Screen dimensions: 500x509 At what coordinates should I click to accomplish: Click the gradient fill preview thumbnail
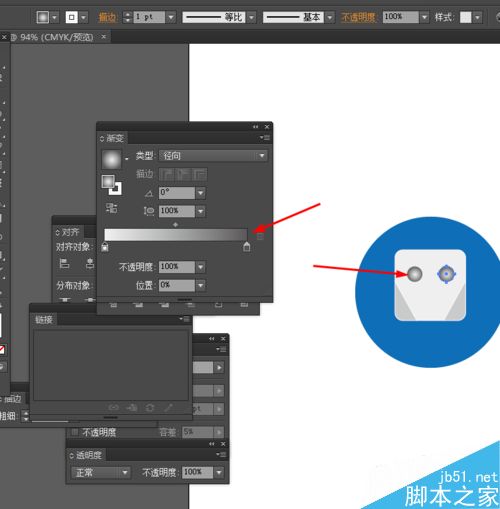[x=111, y=159]
